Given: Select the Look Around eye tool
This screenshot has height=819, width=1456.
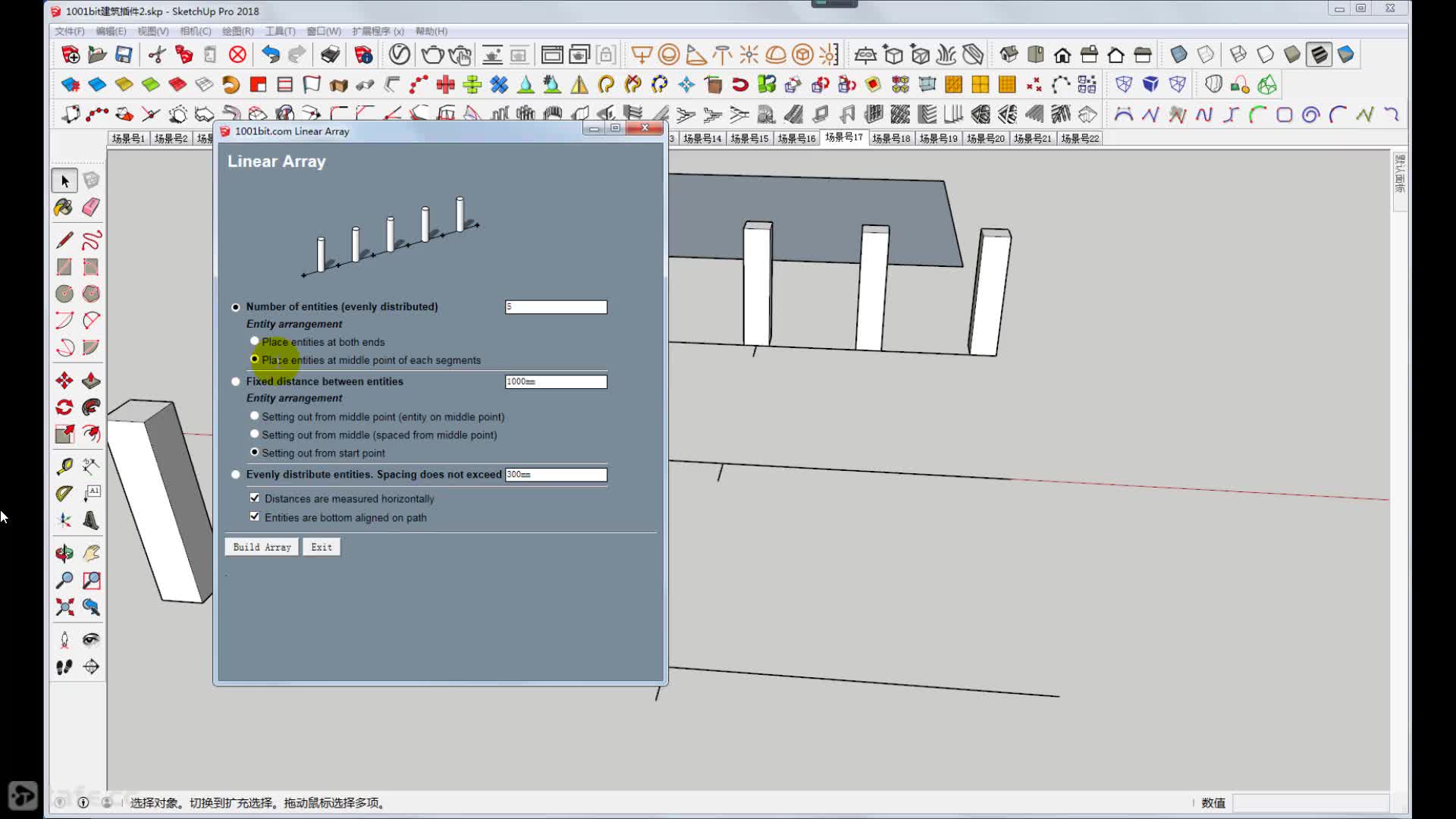Looking at the screenshot, I should (91, 640).
